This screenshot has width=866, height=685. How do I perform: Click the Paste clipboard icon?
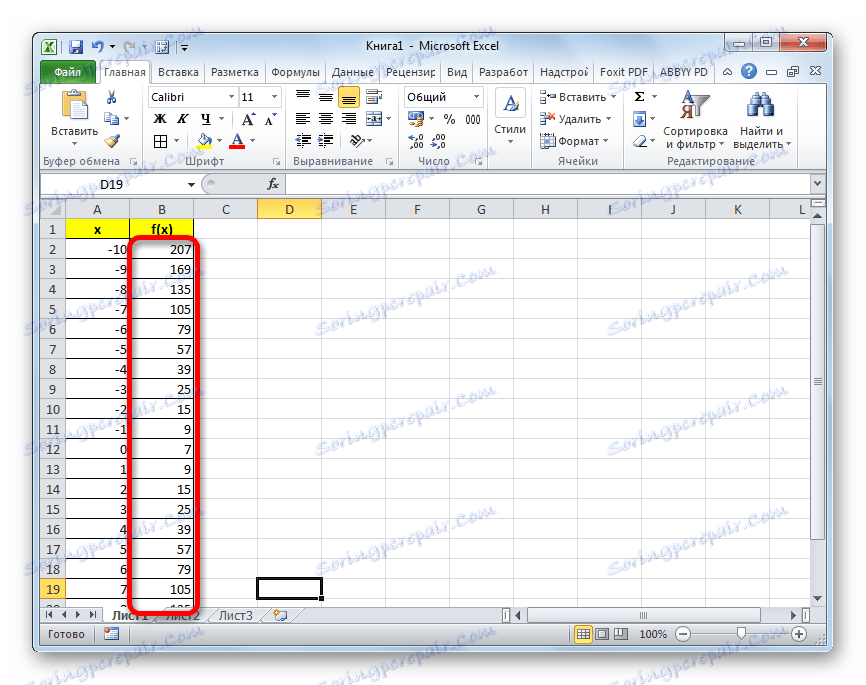coord(75,105)
